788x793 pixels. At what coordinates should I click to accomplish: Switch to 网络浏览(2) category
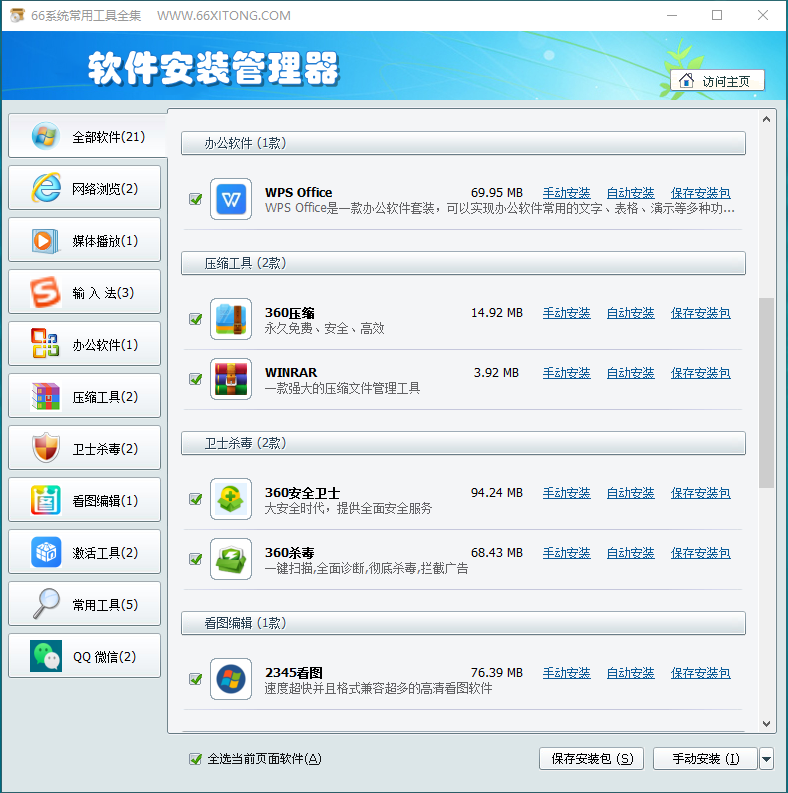click(x=84, y=188)
